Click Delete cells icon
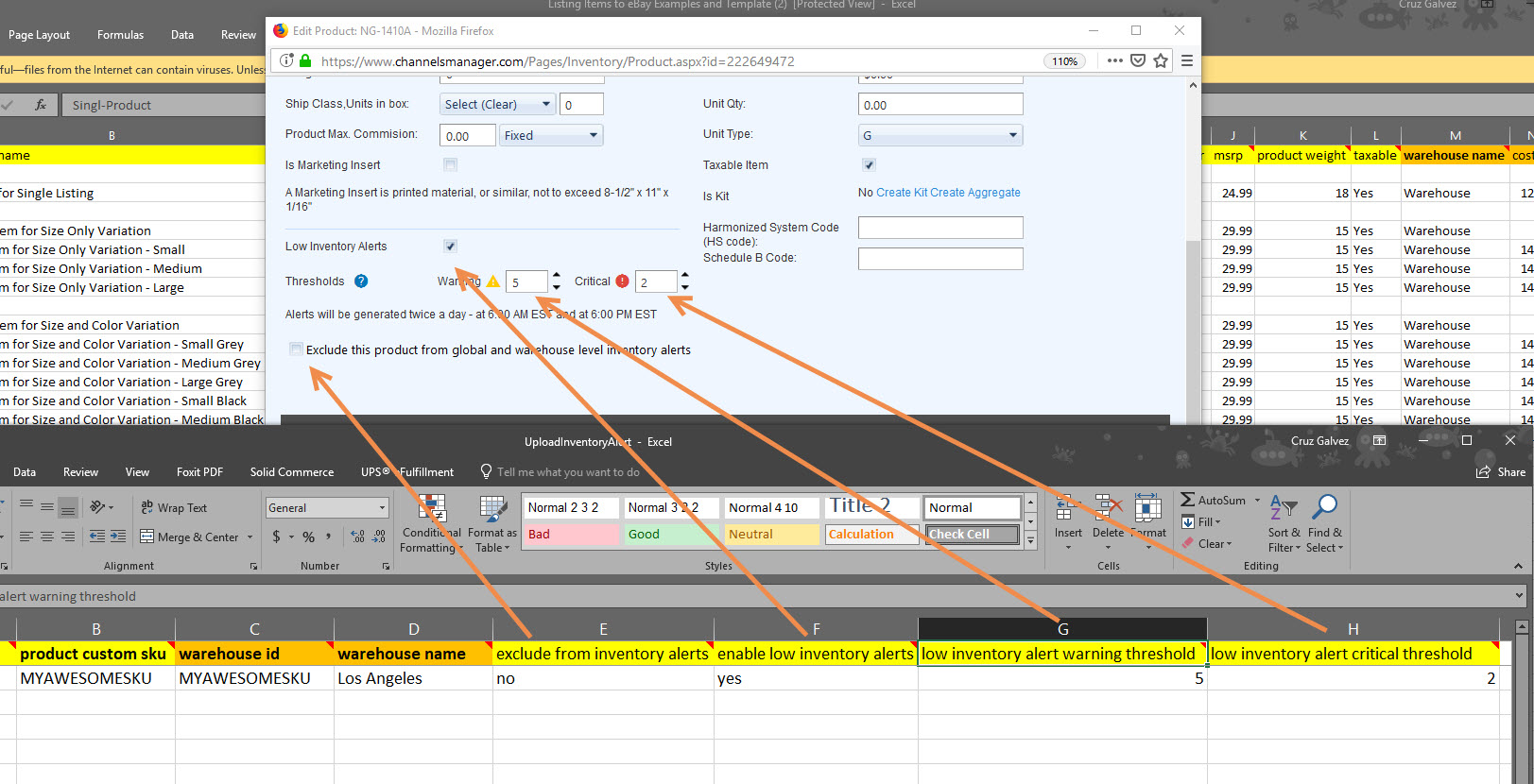The height and width of the screenshot is (784, 1534). coord(1107,507)
